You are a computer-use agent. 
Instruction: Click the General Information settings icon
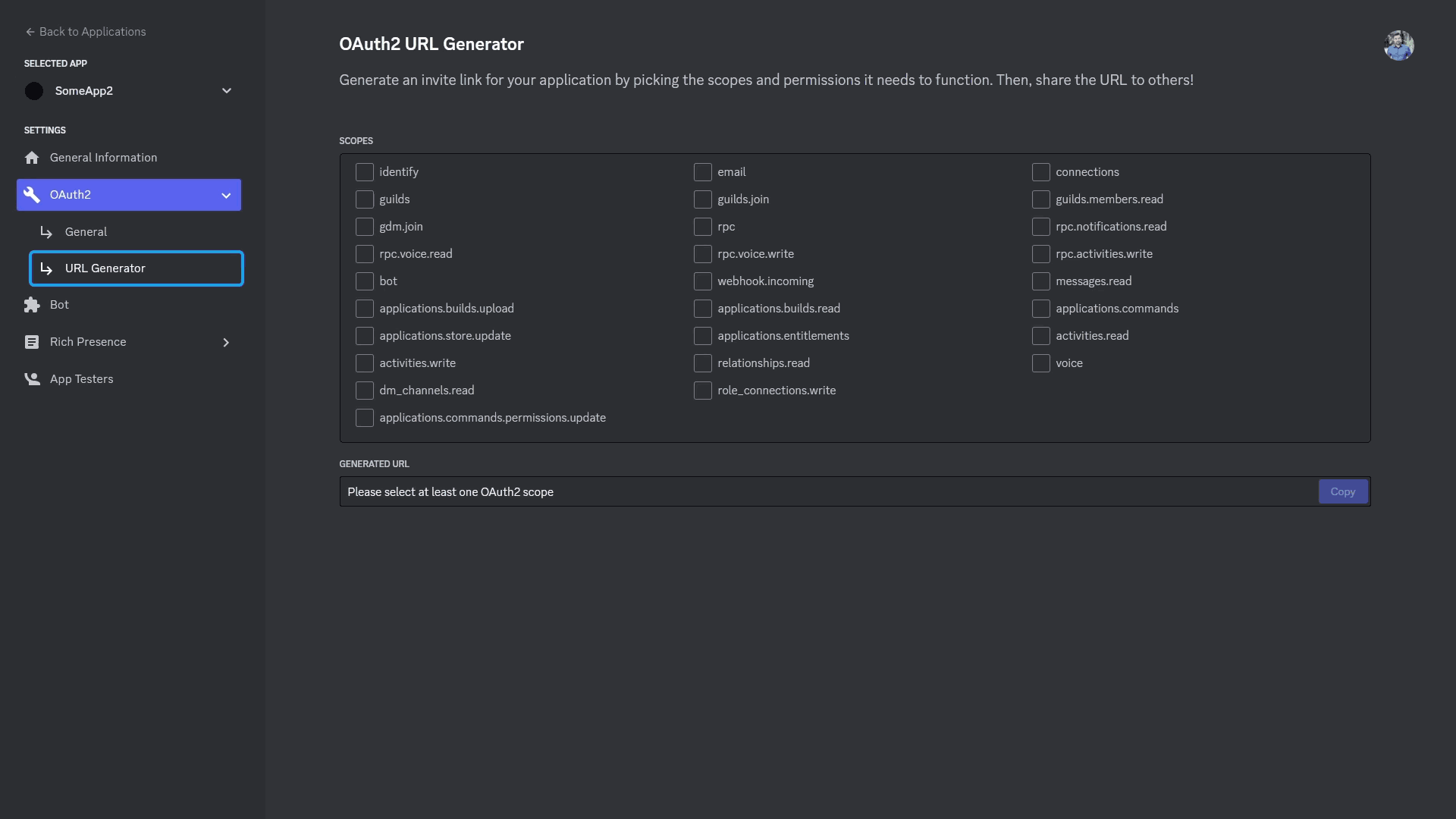(x=32, y=158)
